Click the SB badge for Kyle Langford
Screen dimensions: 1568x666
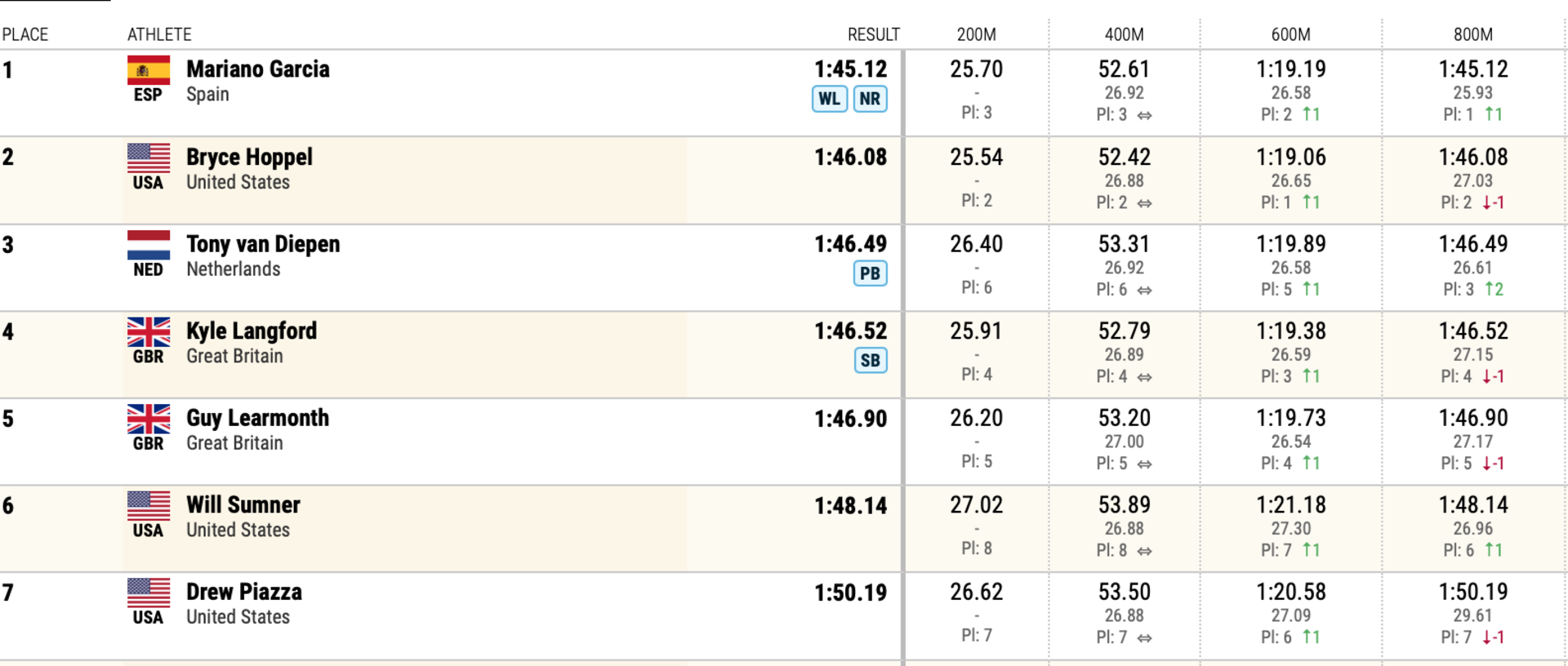(871, 360)
